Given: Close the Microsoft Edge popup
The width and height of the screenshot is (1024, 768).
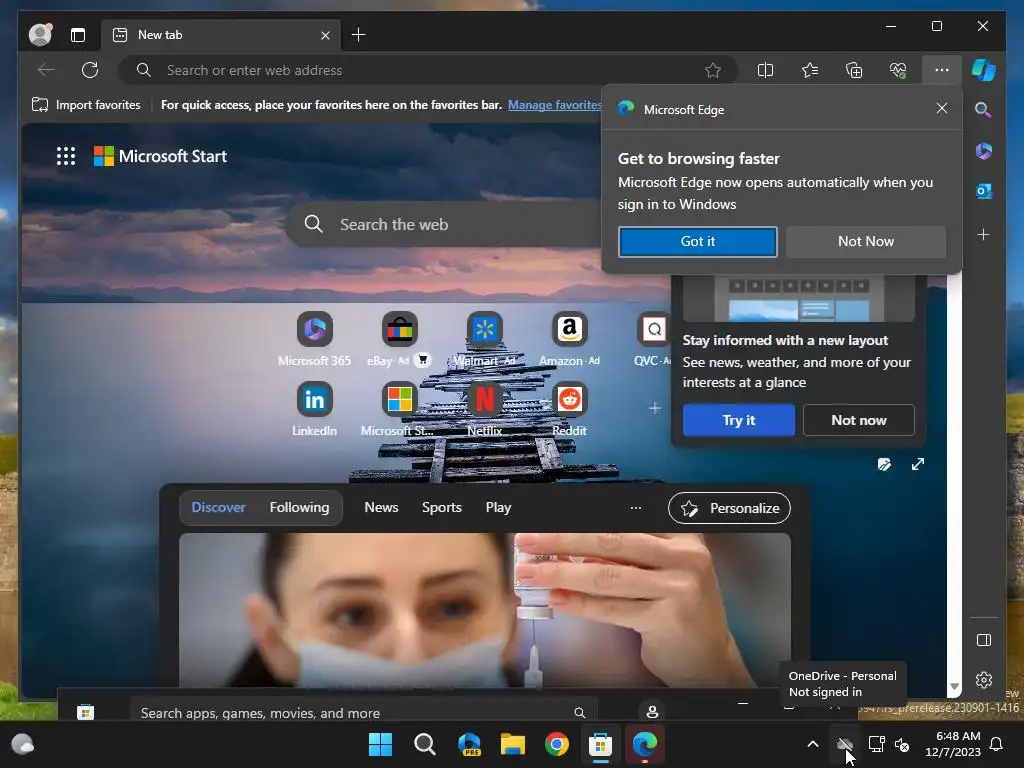Looking at the screenshot, I should (x=941, y=108).
